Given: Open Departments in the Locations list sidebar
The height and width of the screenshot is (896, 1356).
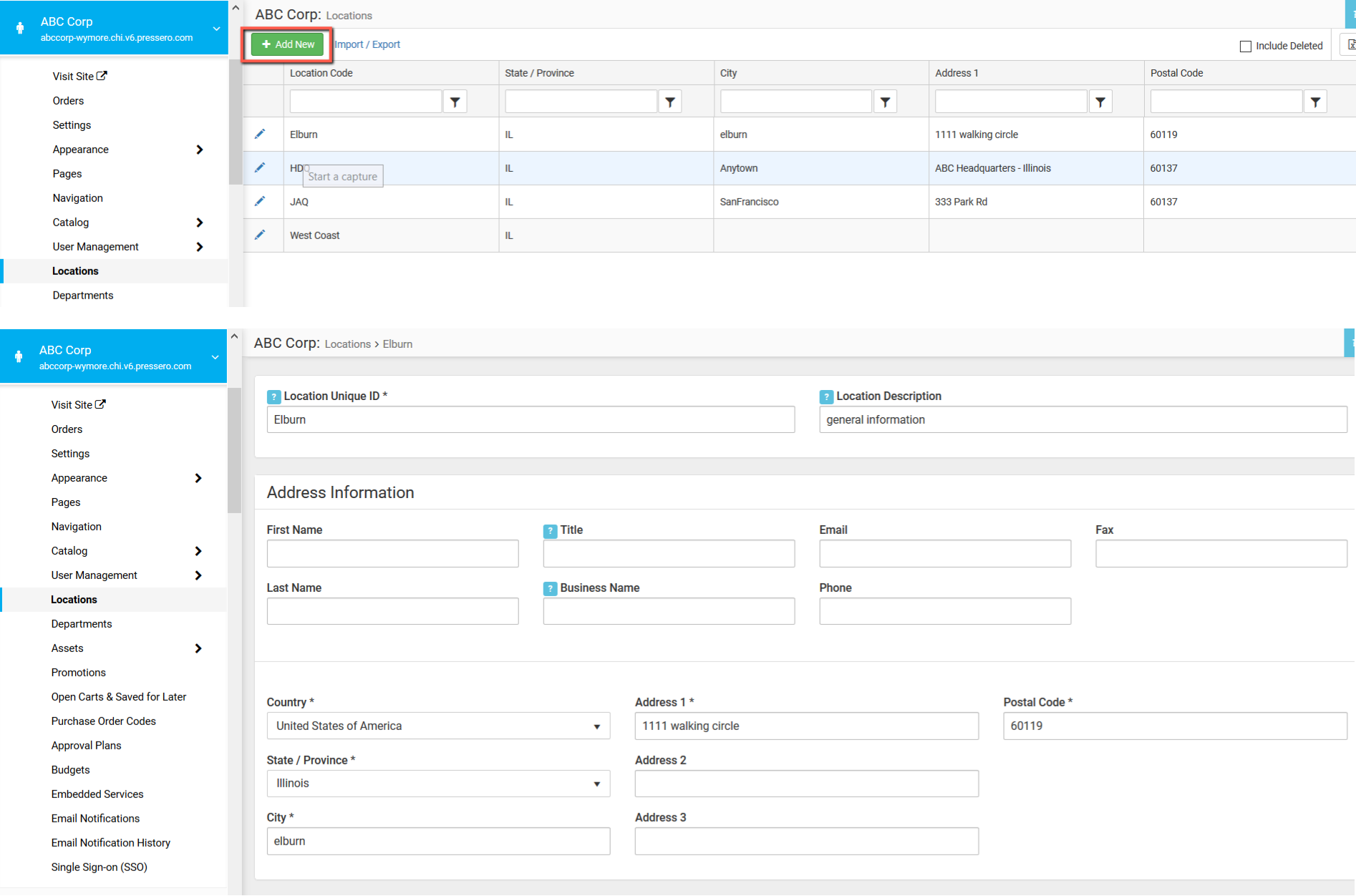Looking at the screenshot, I should (83, 296).
